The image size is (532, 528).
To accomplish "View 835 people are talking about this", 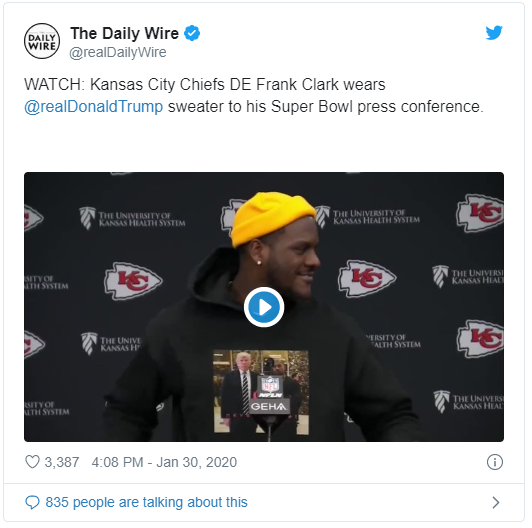I will click(146, 502).
